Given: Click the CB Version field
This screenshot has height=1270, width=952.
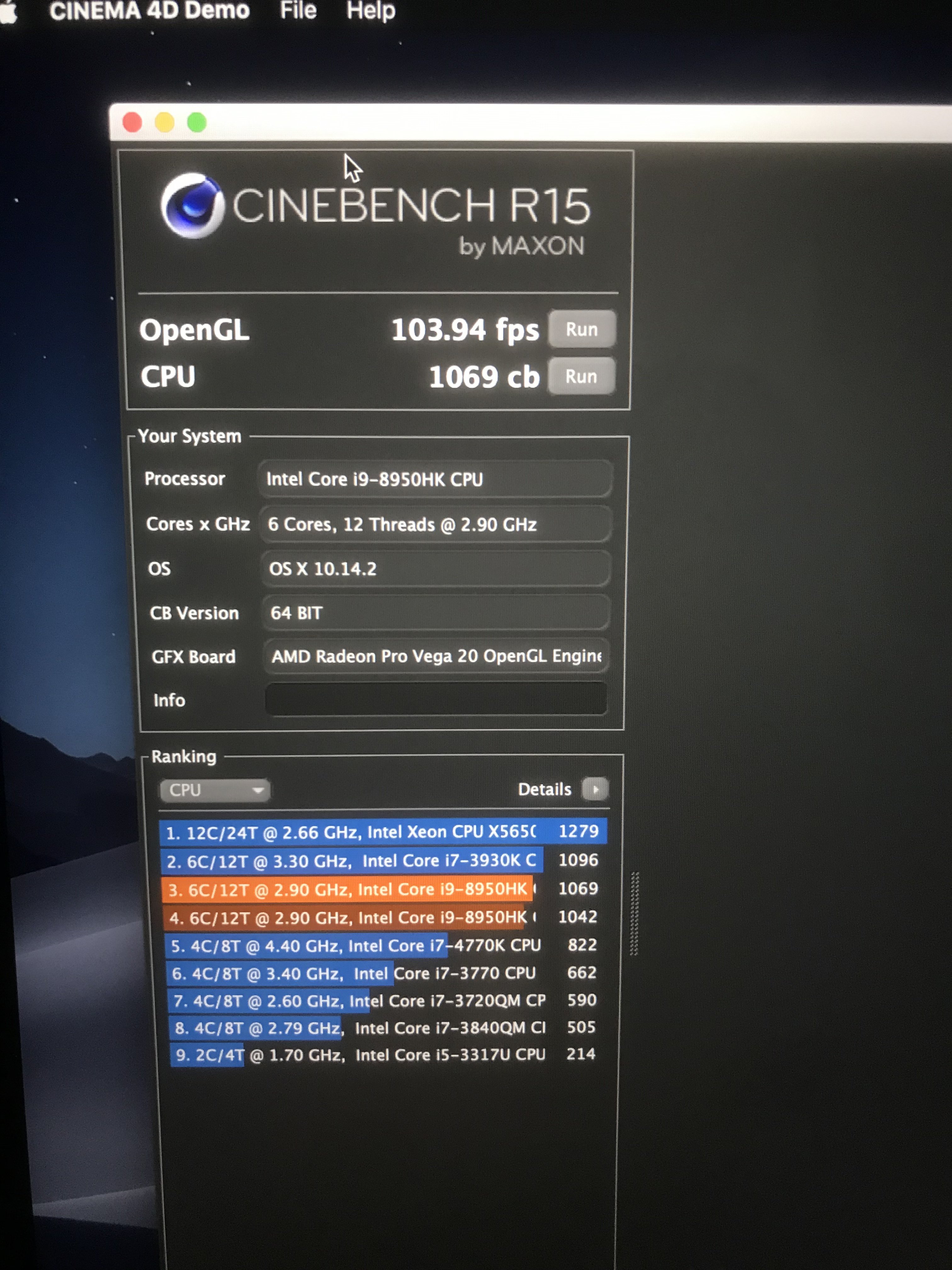Looking at the screenshot, I should click(435, 613).
